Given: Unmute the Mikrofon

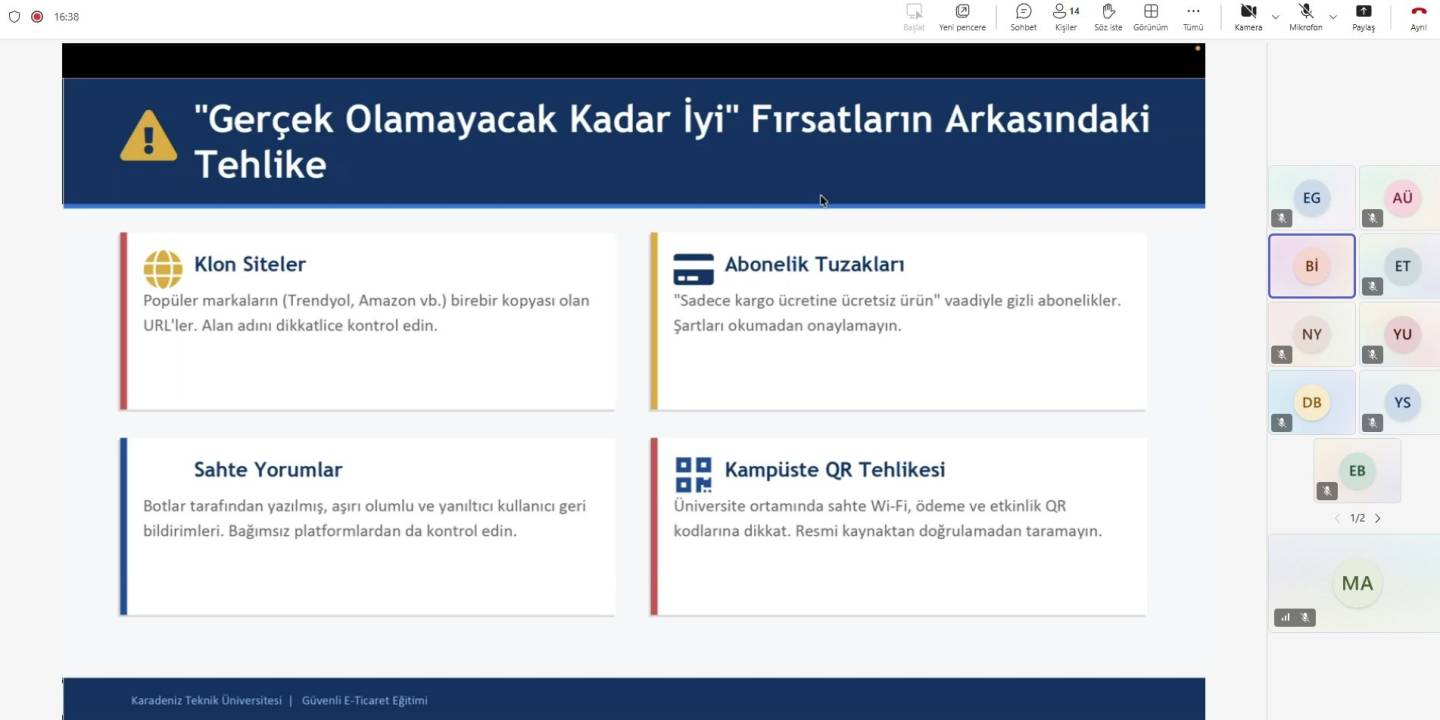Looking at the screenshot, I should pyautogui.click(x=1305, y=16).
